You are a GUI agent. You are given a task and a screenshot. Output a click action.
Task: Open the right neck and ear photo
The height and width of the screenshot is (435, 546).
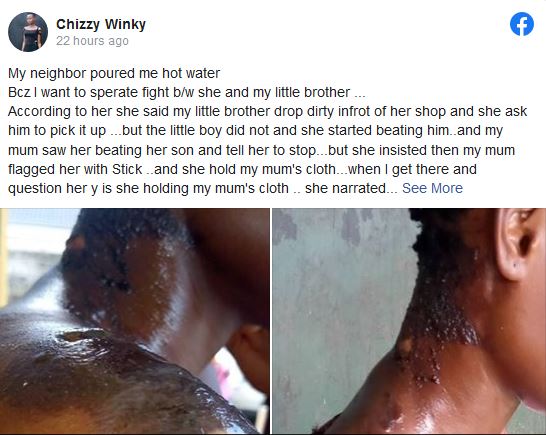coord(409,321)
